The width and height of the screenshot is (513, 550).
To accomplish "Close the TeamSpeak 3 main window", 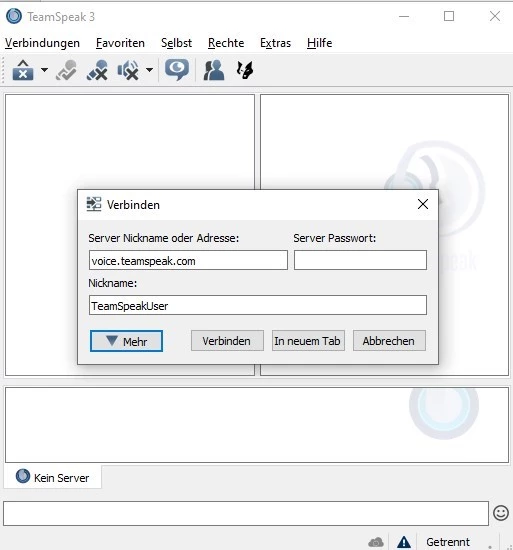I will tap(495, 16).
